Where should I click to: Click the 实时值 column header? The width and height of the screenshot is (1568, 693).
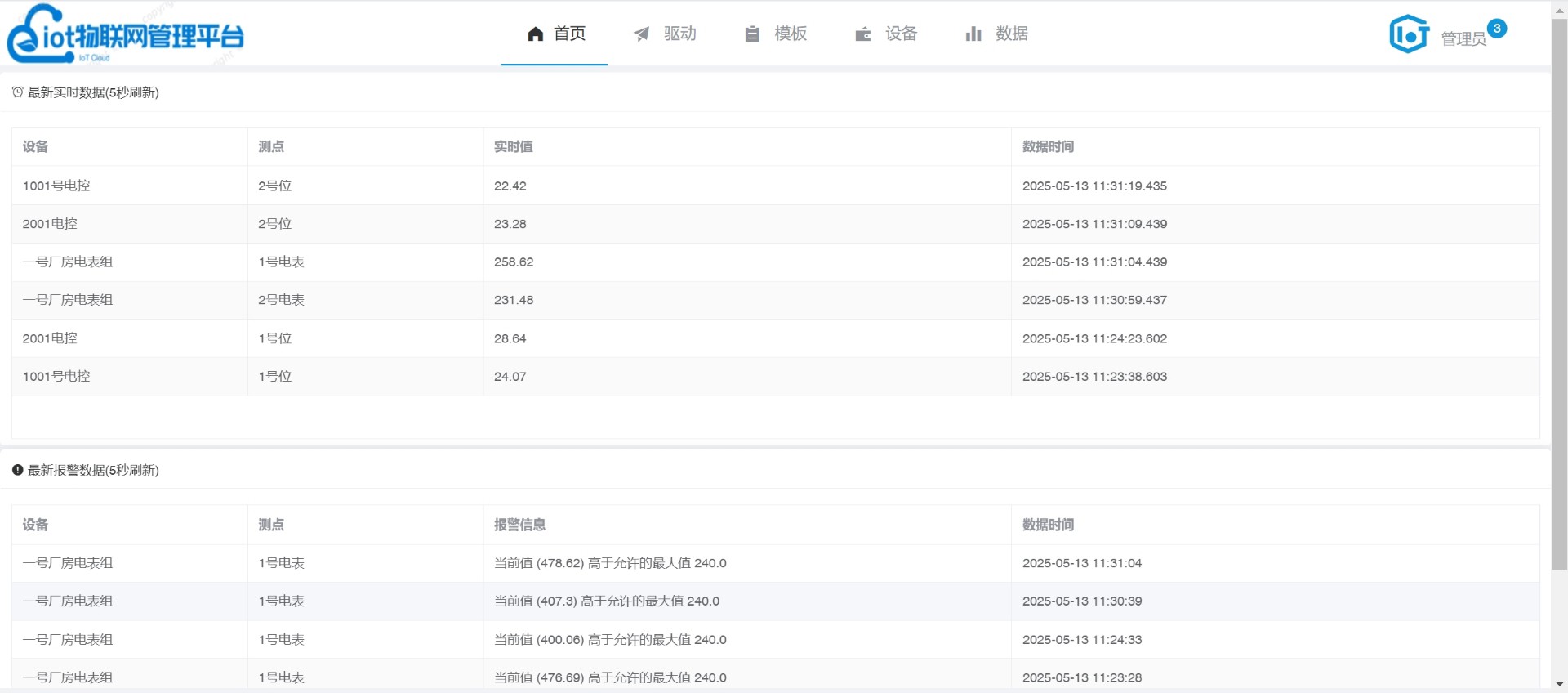[x=513, y=146]
